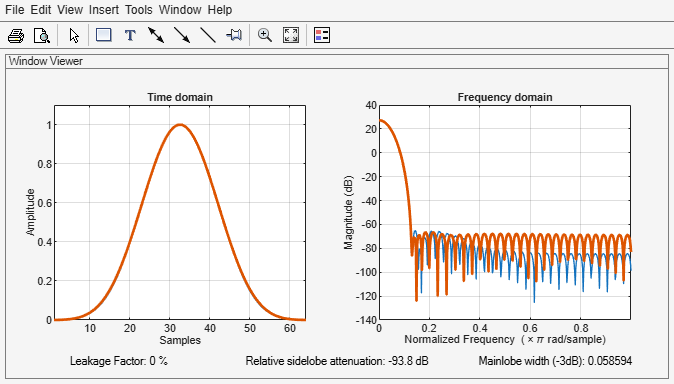Click the Samples x-axis label

pyautogui.click(x=180, y=340)
